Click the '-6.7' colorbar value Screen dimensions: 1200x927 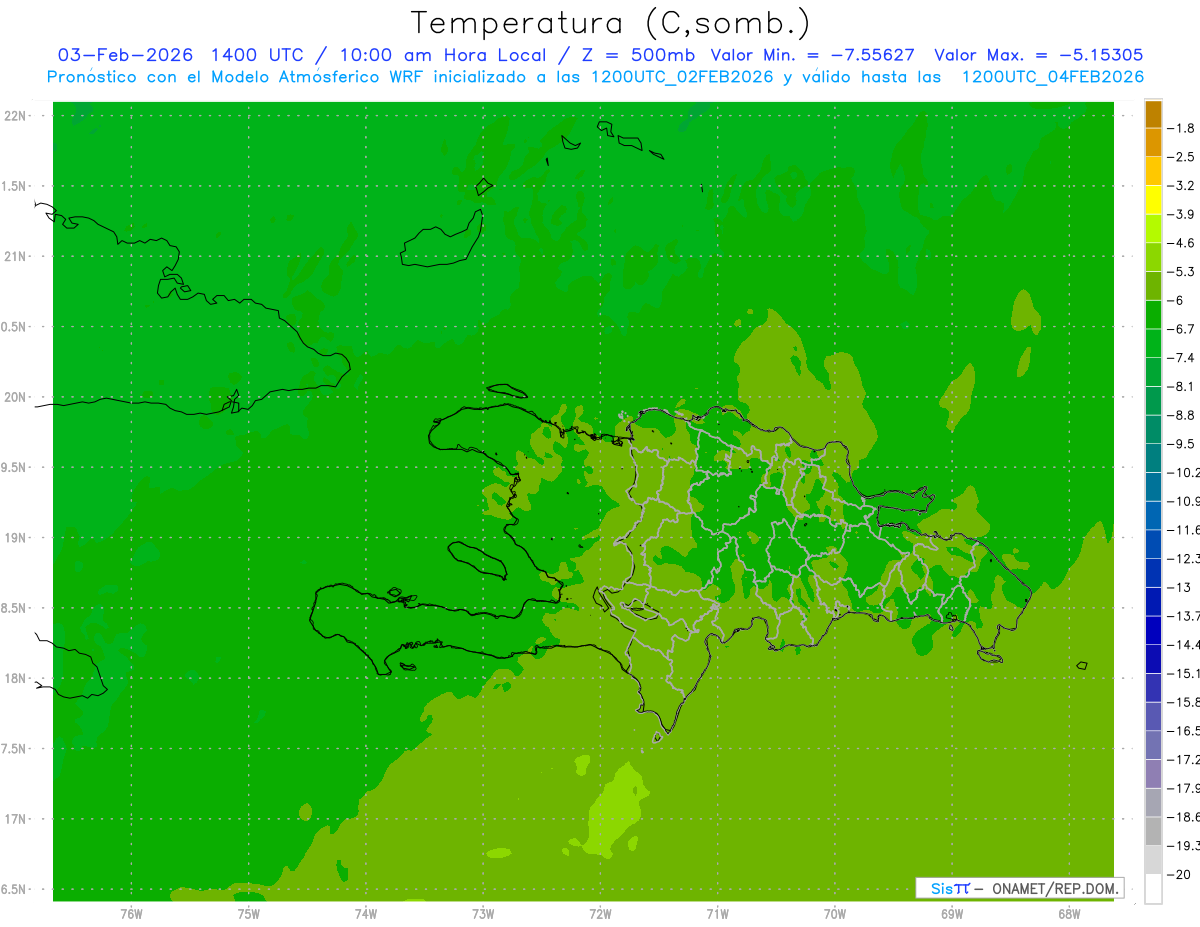coord(1181,329)
